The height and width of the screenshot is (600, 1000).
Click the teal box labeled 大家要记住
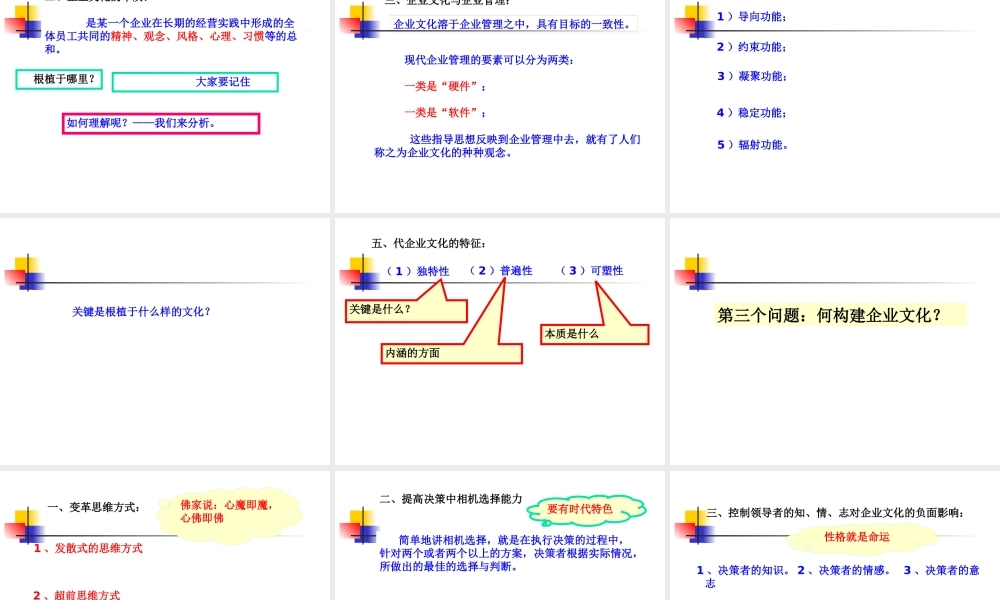[195, 82]
